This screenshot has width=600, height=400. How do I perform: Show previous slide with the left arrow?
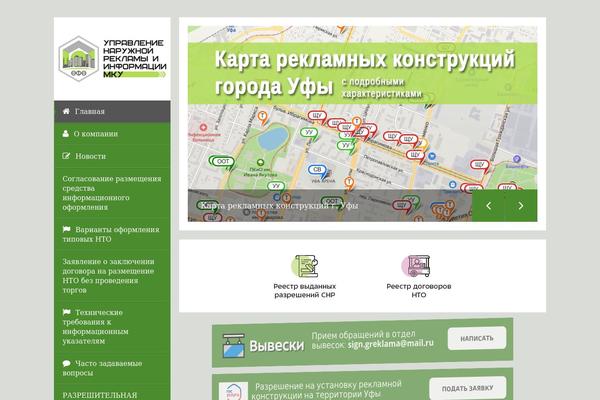click(x=488, y=206)
